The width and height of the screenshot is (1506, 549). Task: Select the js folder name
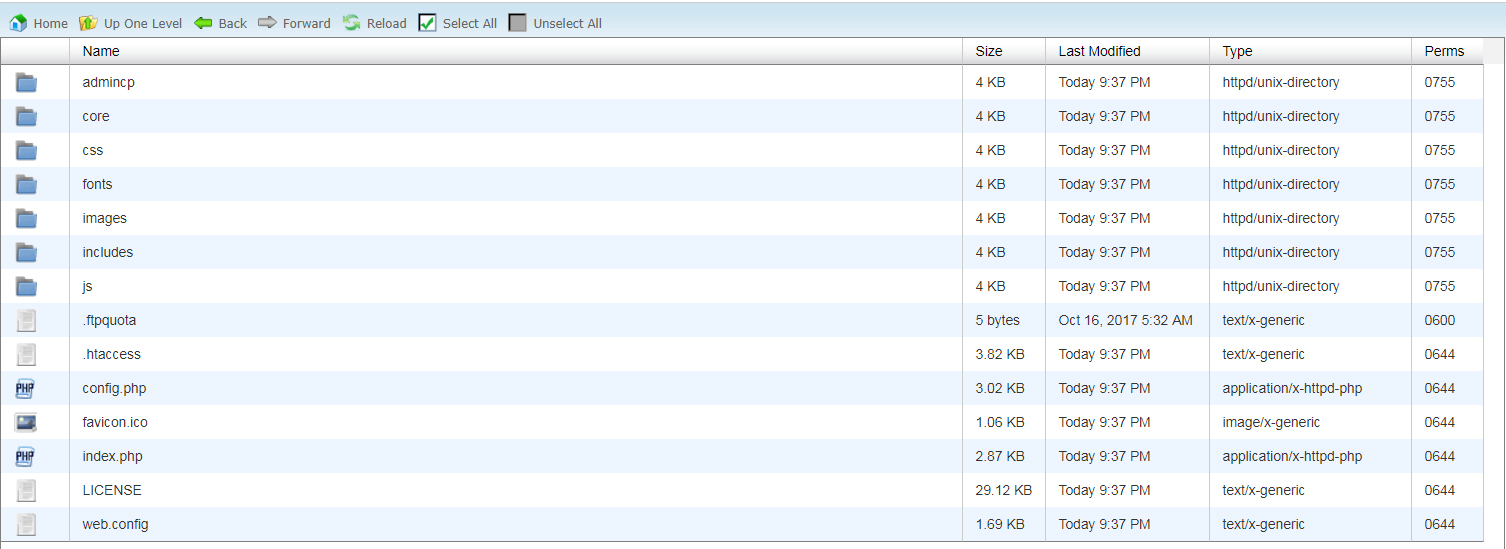click(88, 286)
